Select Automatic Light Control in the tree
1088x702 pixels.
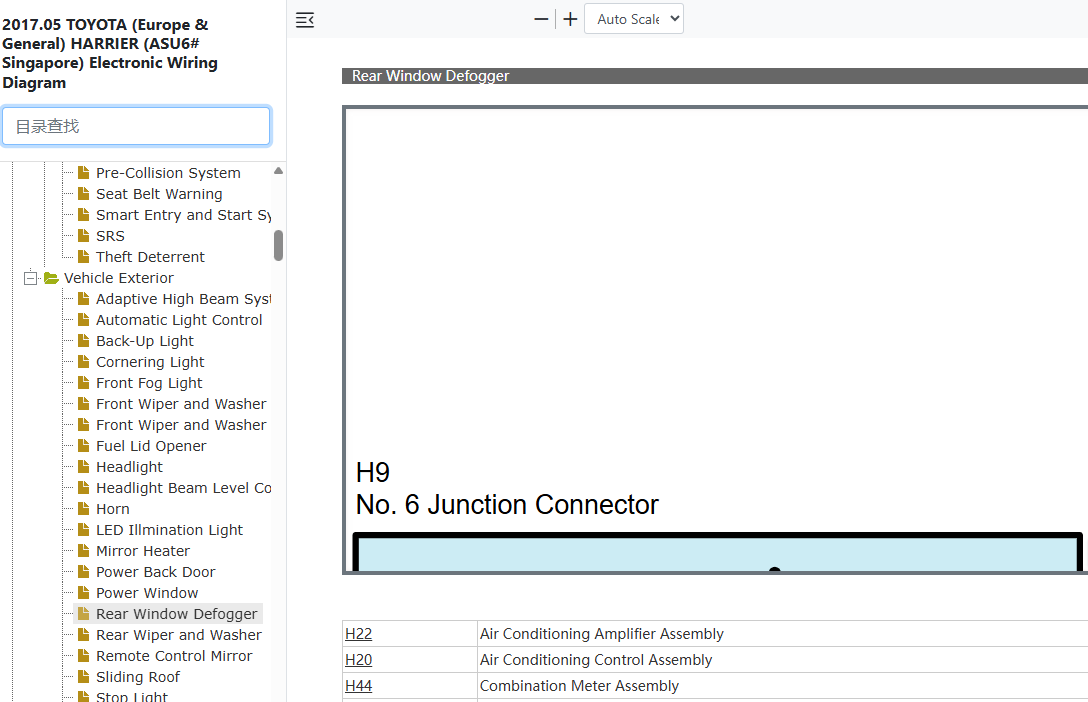pyautogui.click(x=179, y=320)
